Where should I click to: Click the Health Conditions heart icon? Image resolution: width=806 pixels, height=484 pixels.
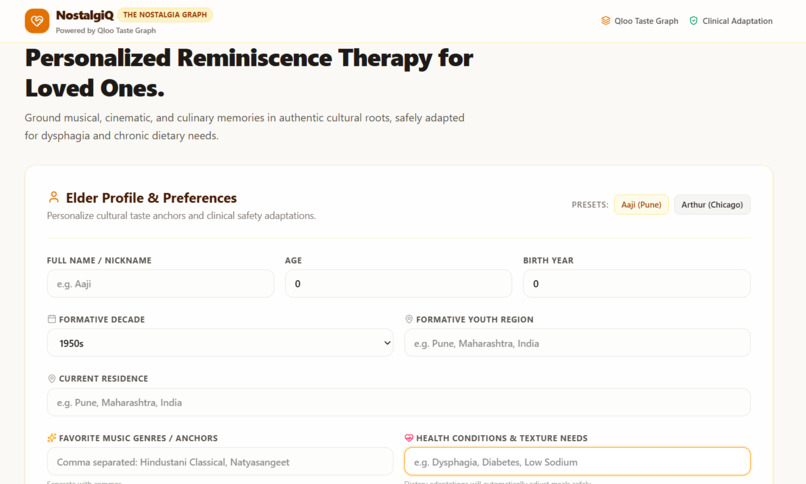pyautogui.click(x=409, y=438)
